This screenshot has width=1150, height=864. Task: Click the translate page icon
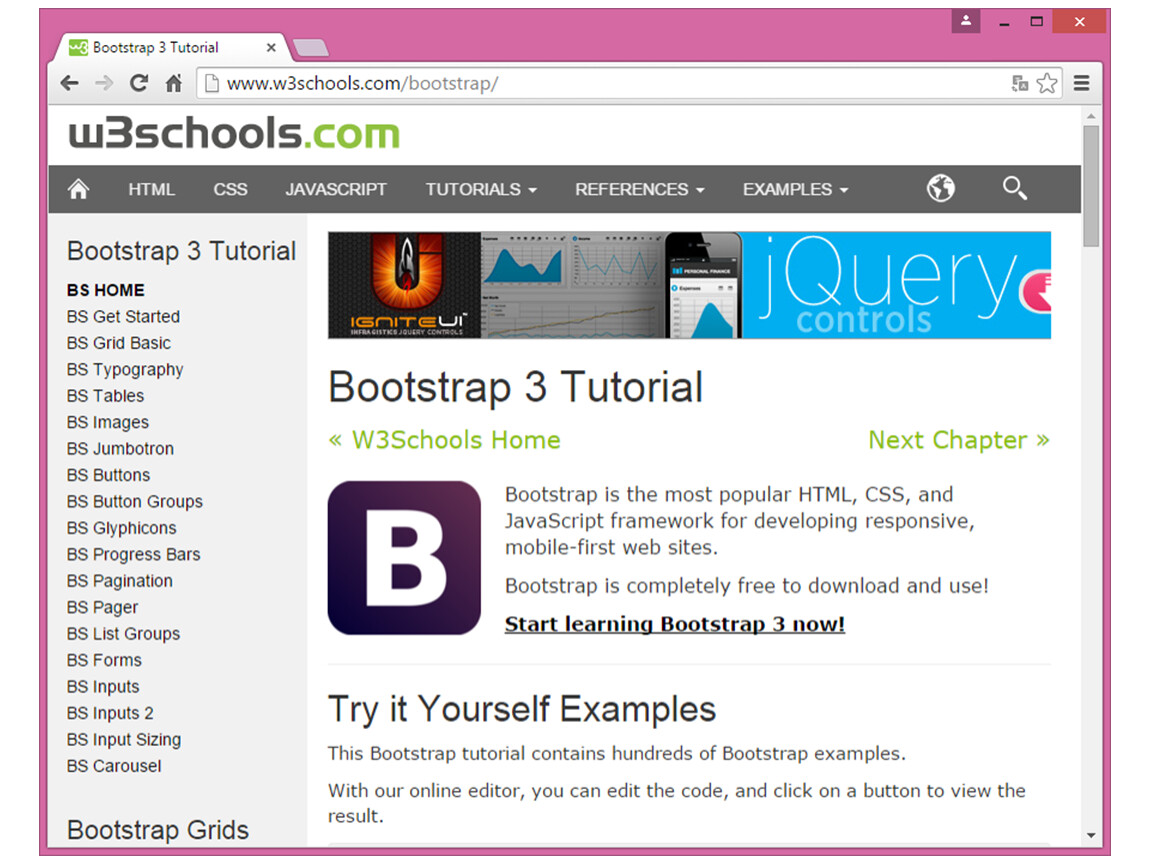click(1019, 84)
